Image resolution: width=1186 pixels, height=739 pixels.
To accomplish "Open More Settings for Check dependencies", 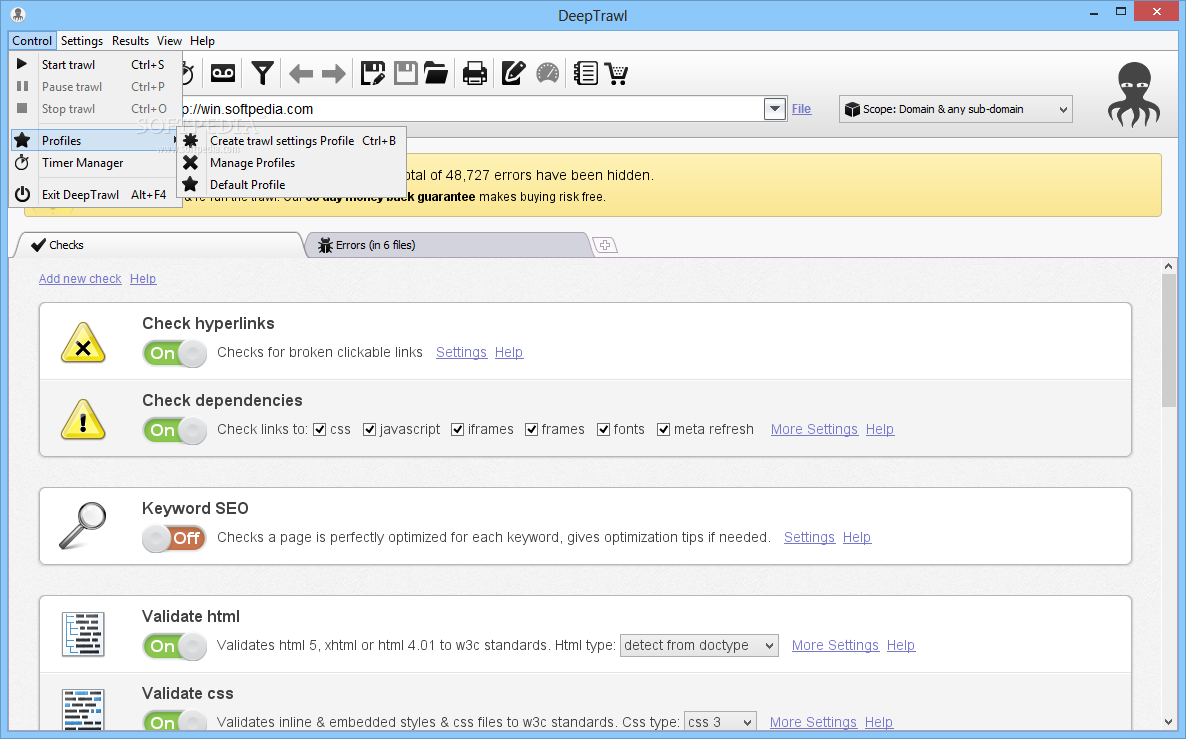I will coord(814,430).
